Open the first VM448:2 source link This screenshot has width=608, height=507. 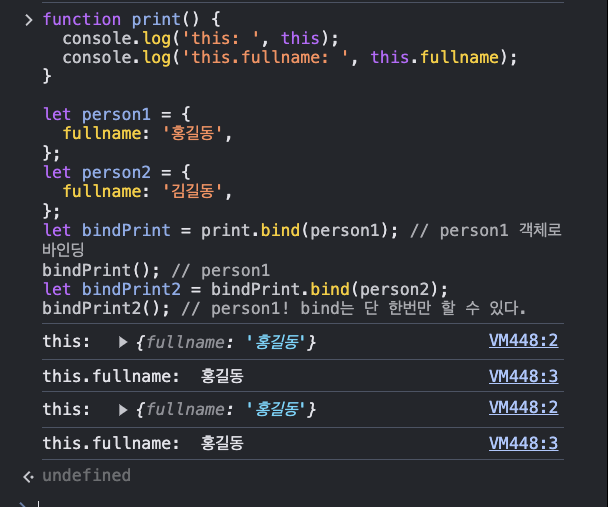coord(523,341)
